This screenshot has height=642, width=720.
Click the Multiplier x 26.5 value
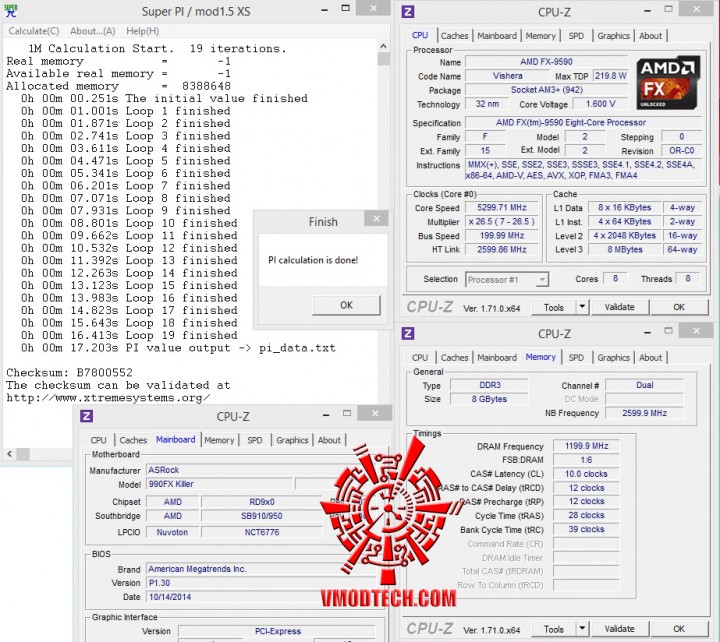(x=502, y=221)
